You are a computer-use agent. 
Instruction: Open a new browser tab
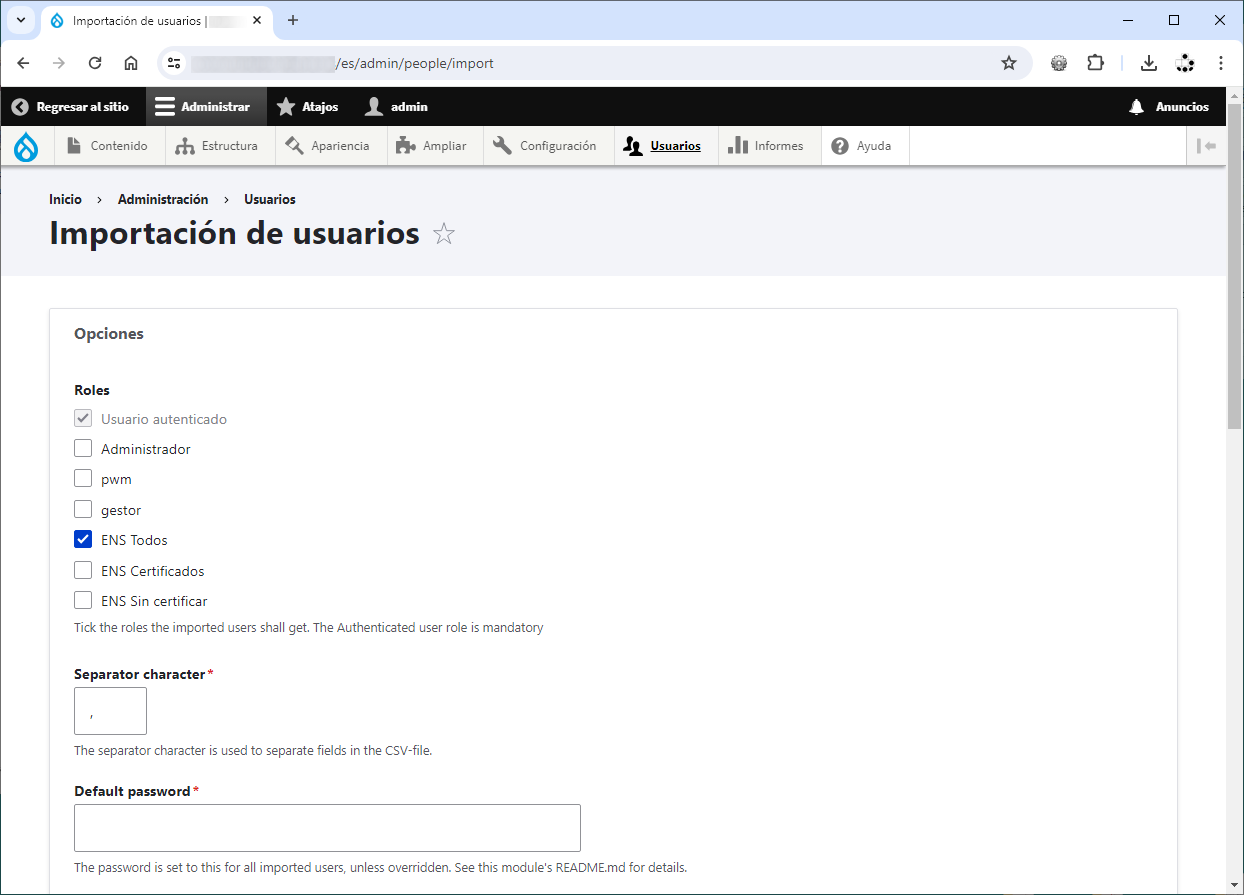[293, 20]
